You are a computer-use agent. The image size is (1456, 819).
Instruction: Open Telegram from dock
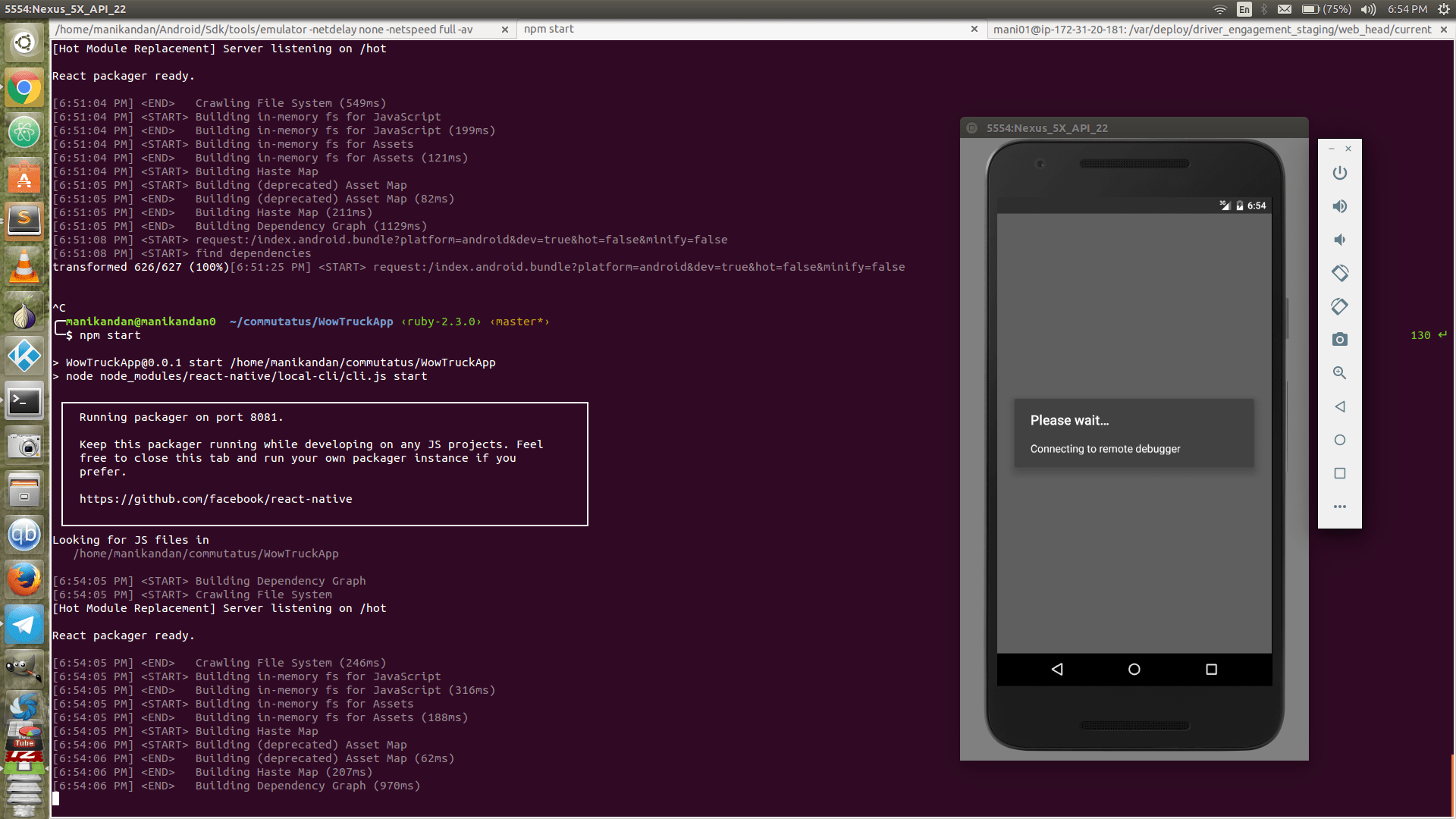coord(24,625)
